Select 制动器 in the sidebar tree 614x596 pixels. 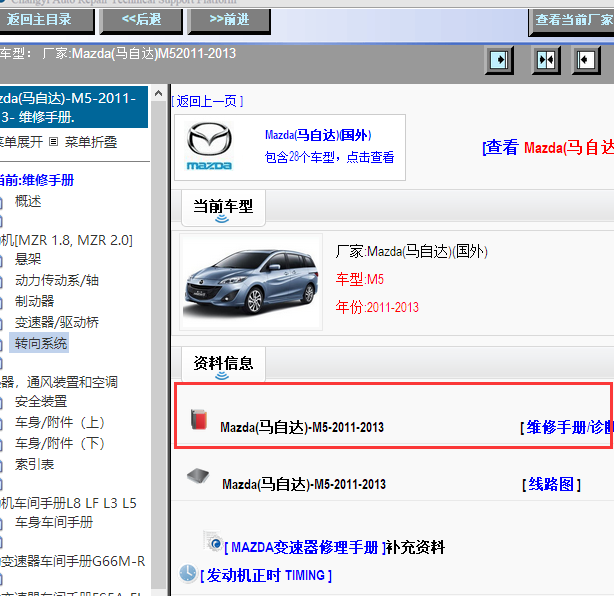click(x=34, y=302)
